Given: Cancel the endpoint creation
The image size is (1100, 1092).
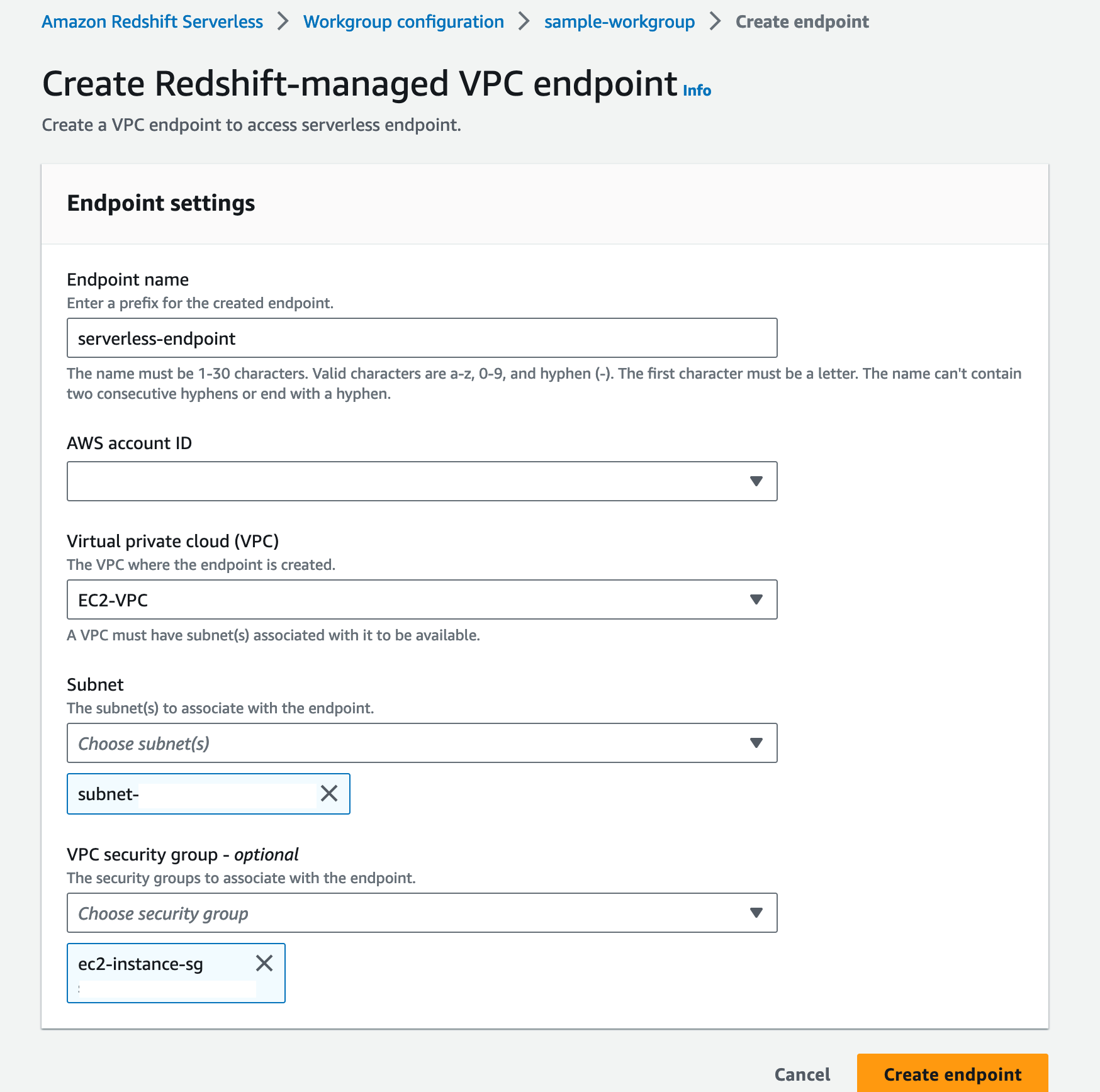Looking at the screenshot, I should [802, 1074].
